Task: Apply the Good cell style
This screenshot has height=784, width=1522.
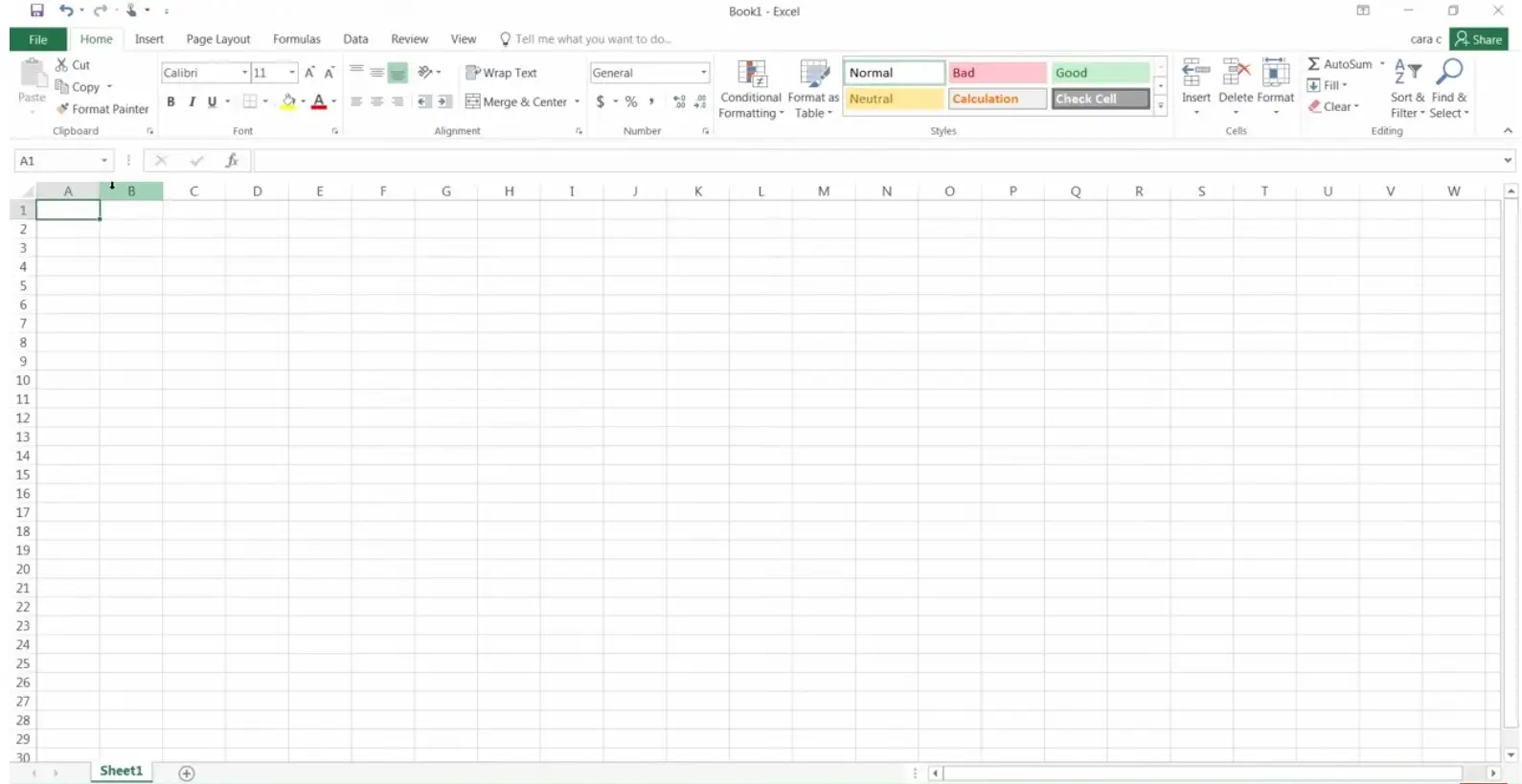Action: (x=1100, y=73)
